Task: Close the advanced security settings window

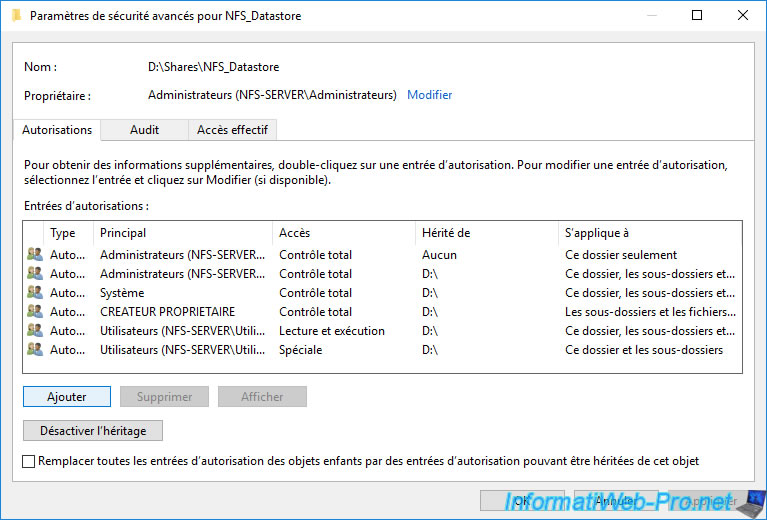Action: click(x=742, y=16)
